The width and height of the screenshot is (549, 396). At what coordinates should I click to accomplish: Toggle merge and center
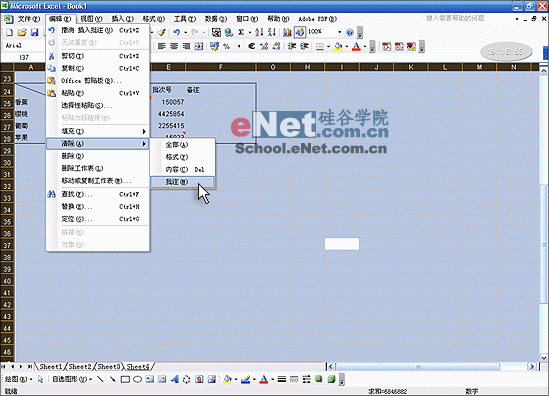[x=199, y=46]
